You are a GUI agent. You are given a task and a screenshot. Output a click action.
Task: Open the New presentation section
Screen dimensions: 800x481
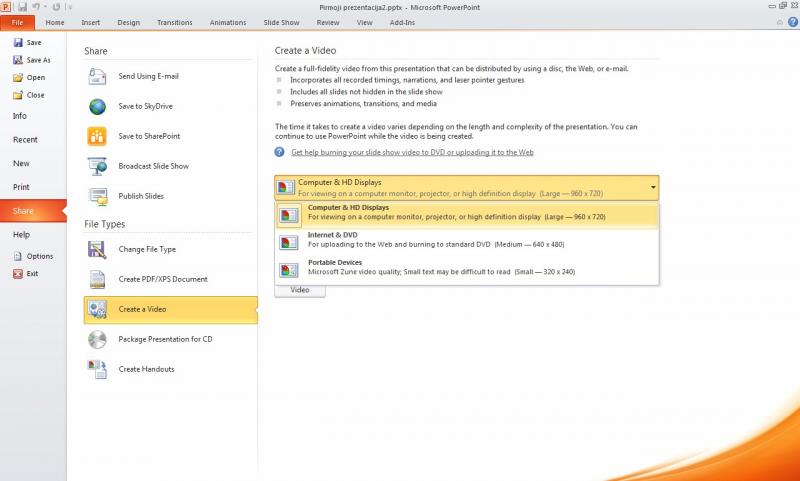(33, 164)
